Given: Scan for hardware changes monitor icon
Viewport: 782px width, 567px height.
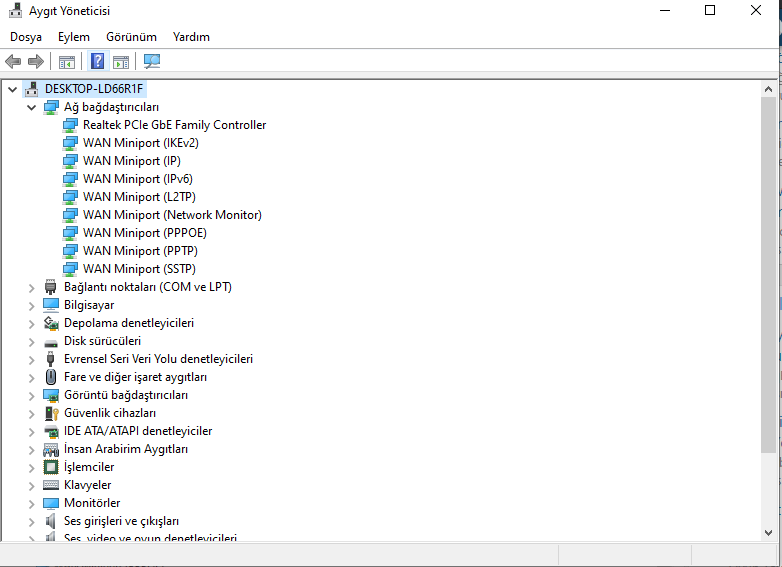Looking at the screenshot, I should tap(152, 61).
